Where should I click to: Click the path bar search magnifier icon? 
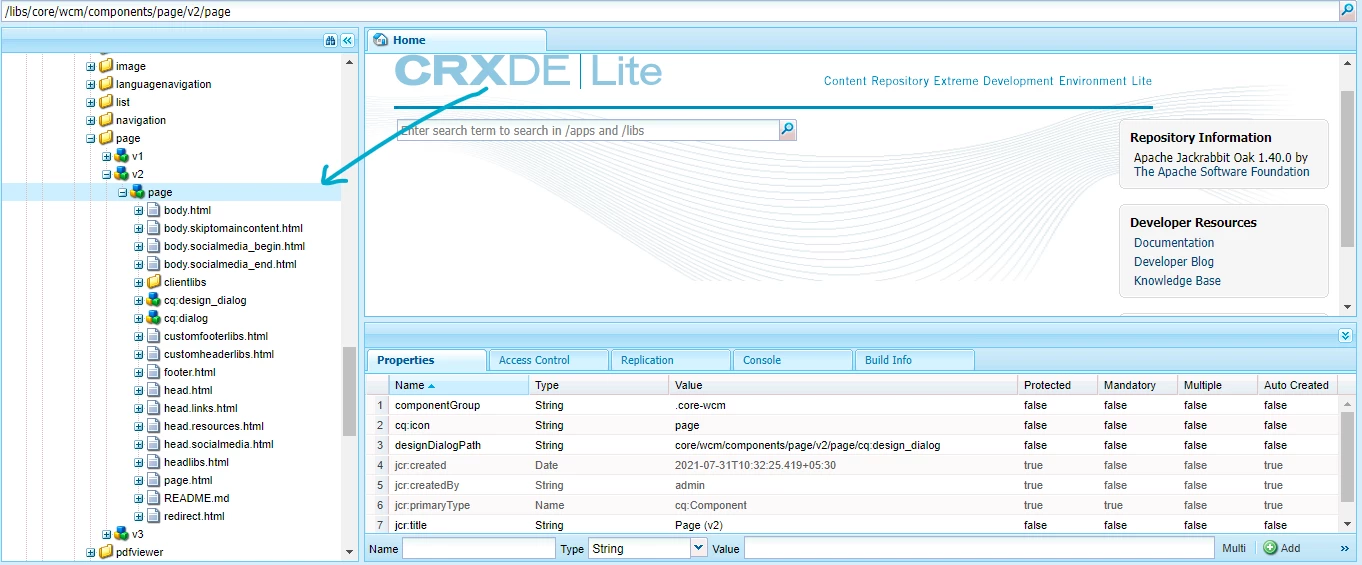tap(1347, 10)
